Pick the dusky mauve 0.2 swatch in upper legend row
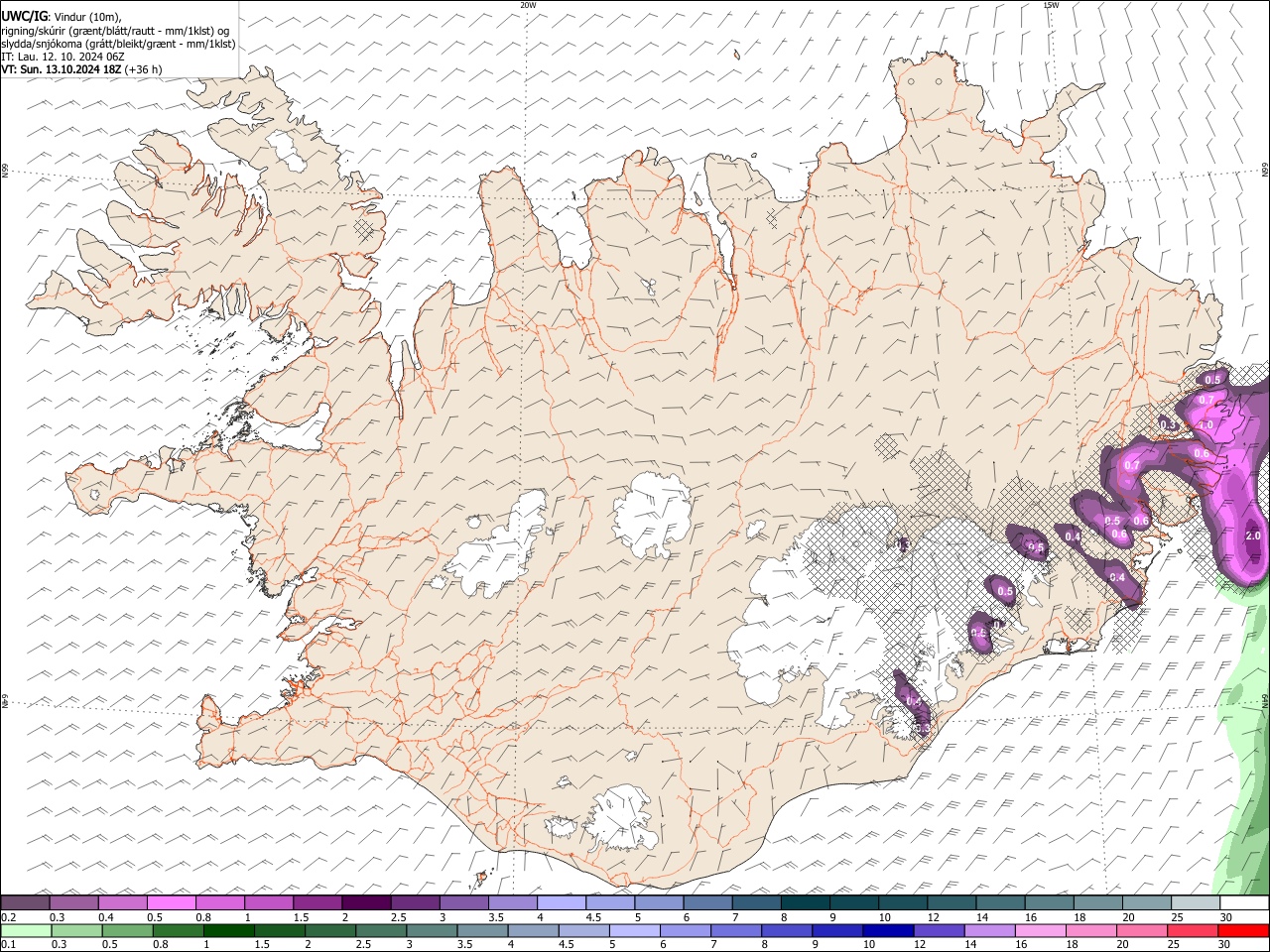The width and height of the screenshot is (1270, 952). [x=25, y=903]
